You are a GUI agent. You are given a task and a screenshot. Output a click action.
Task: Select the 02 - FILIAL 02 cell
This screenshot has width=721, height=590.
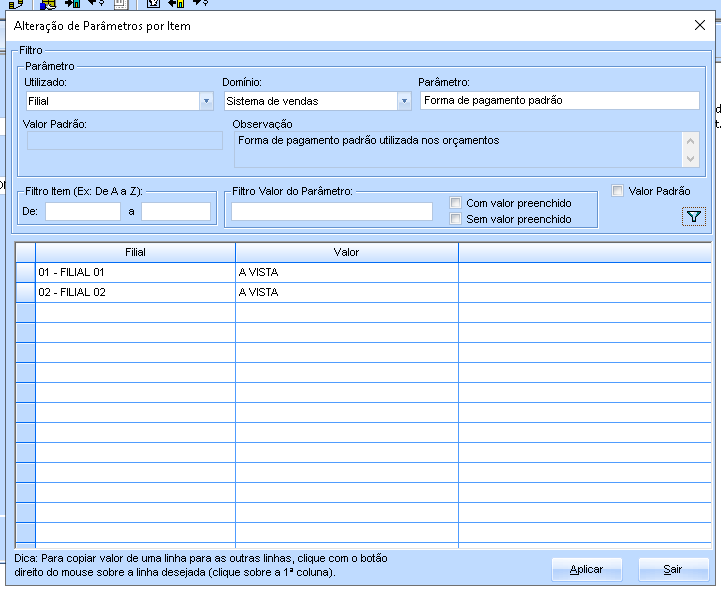[x=135, y=292]
